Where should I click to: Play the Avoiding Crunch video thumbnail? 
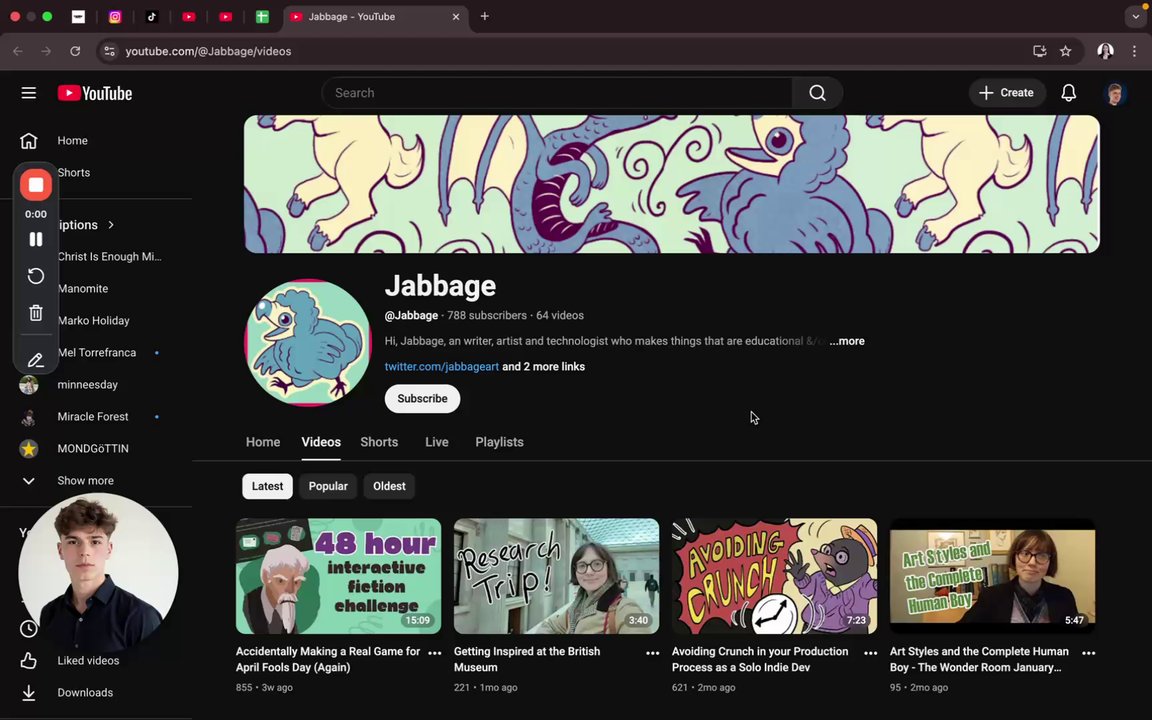(774, 576)
